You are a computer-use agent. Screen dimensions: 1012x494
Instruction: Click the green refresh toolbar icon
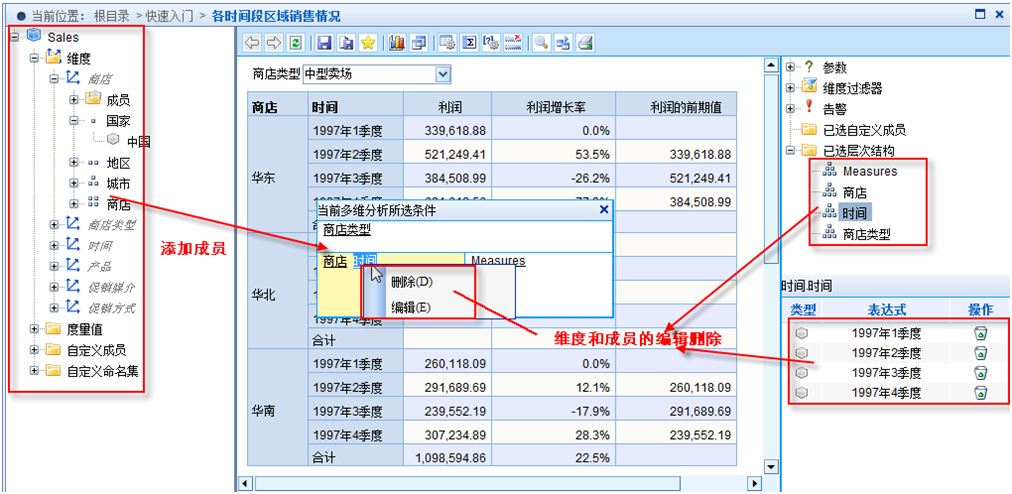click(294, 43)
